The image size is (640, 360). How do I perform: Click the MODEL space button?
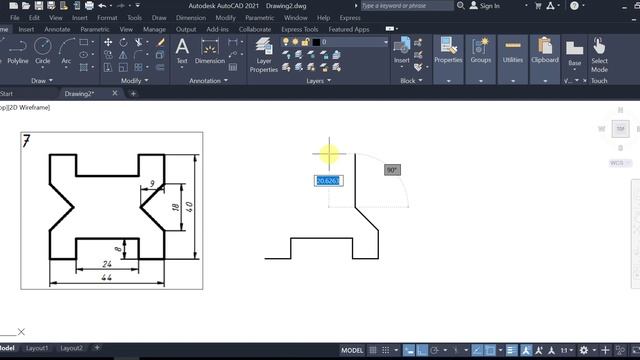[352, 350]
